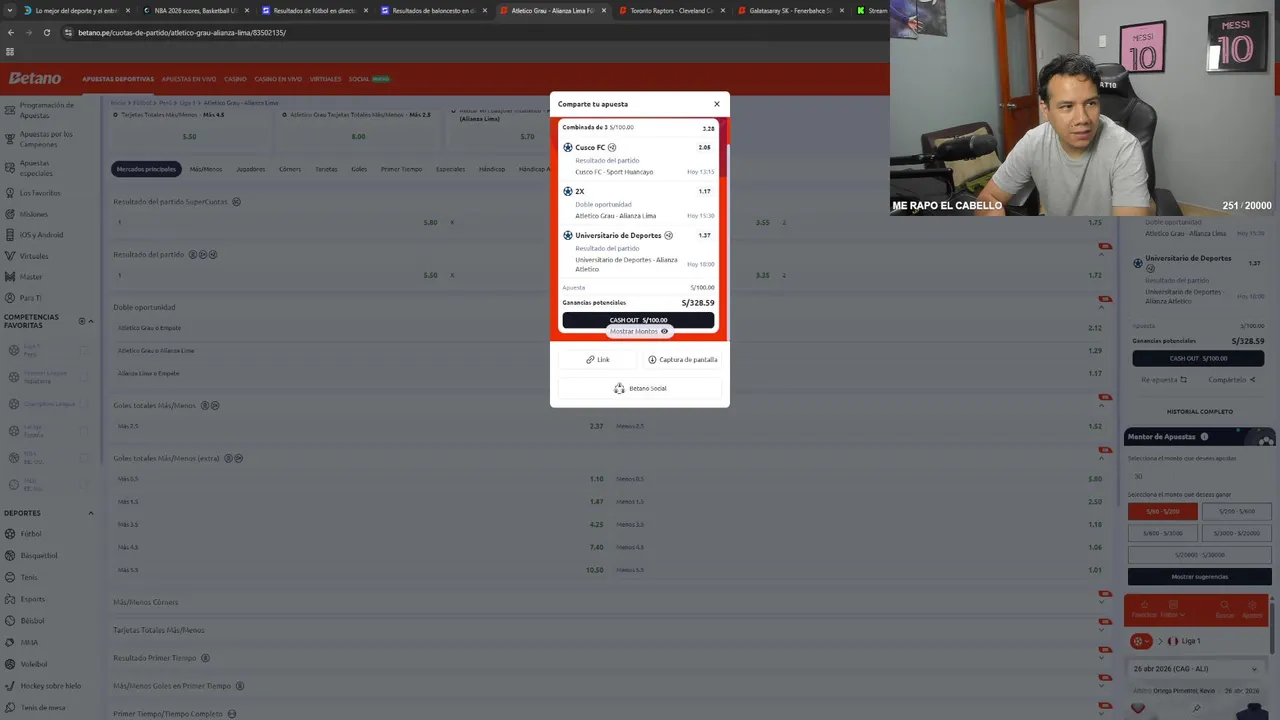Click bet amount field showing 30
1280x720 pixels.
click(1199, 476)
